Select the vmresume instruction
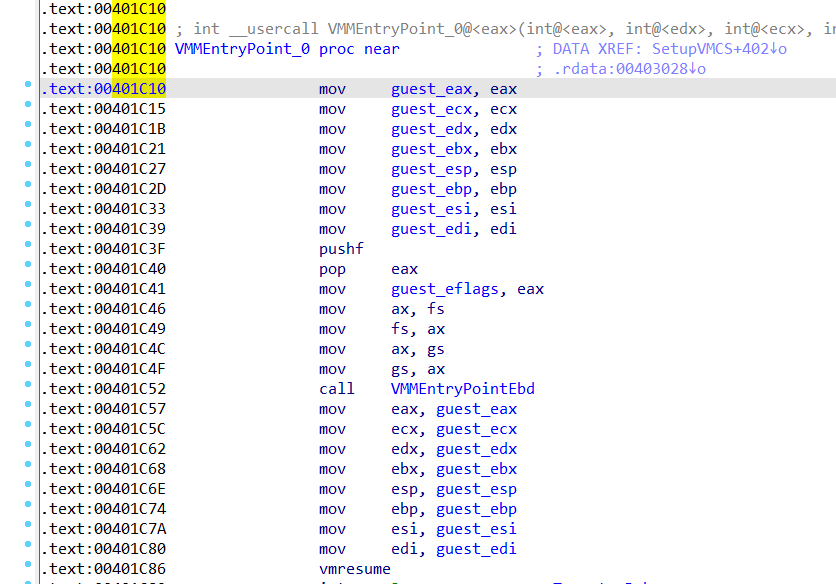This screenshot has height=584, width=836. click(x=352, y=569)
